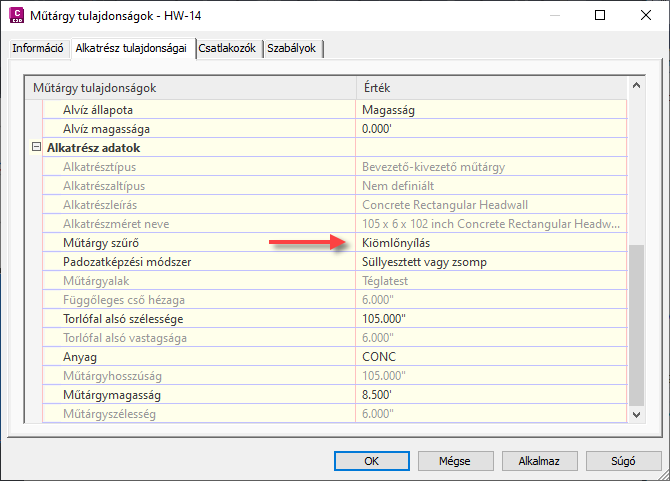Click the Mégse cancel button

453,462
